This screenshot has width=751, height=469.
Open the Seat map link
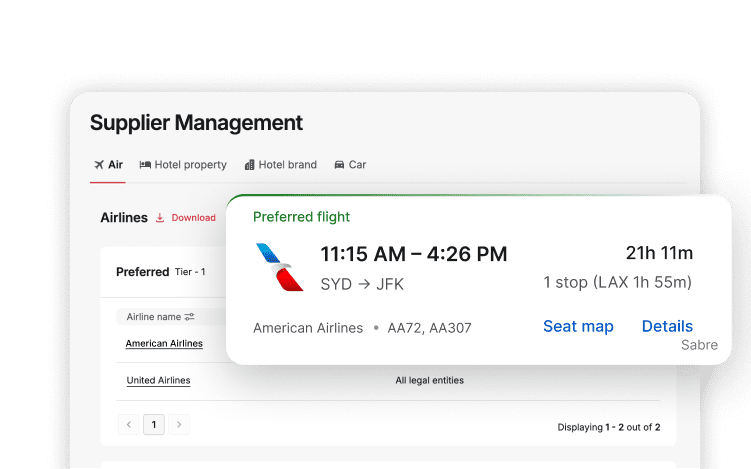point(578,327)
